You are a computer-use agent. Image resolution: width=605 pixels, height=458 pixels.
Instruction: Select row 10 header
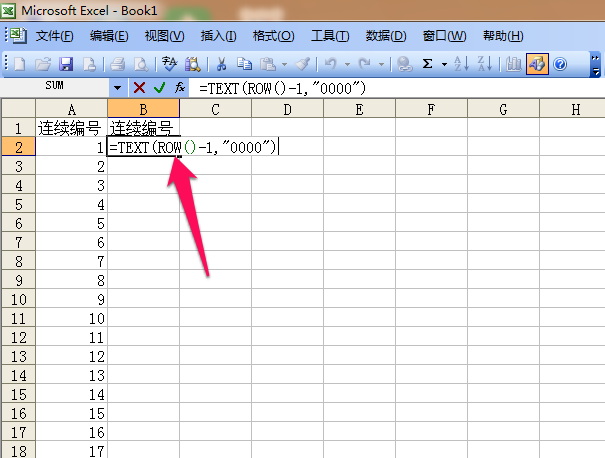pyautogui.click(x=19, y=299)
